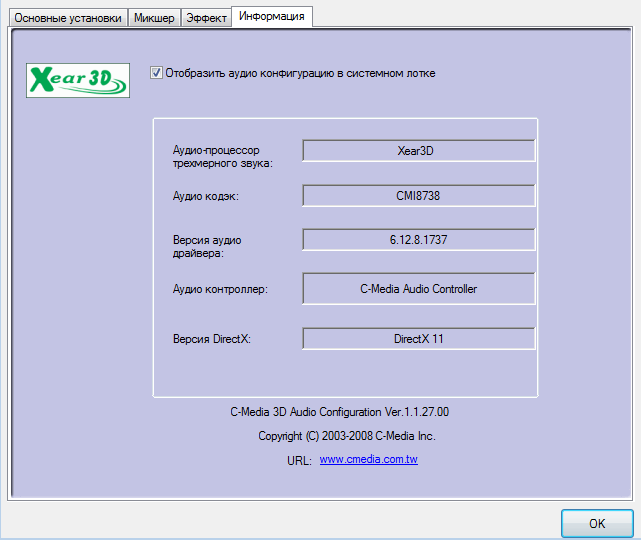This screenshot has height=540, width=641.
Task: Switch to the Основные установки tab
Action: [x=68, y=17]
